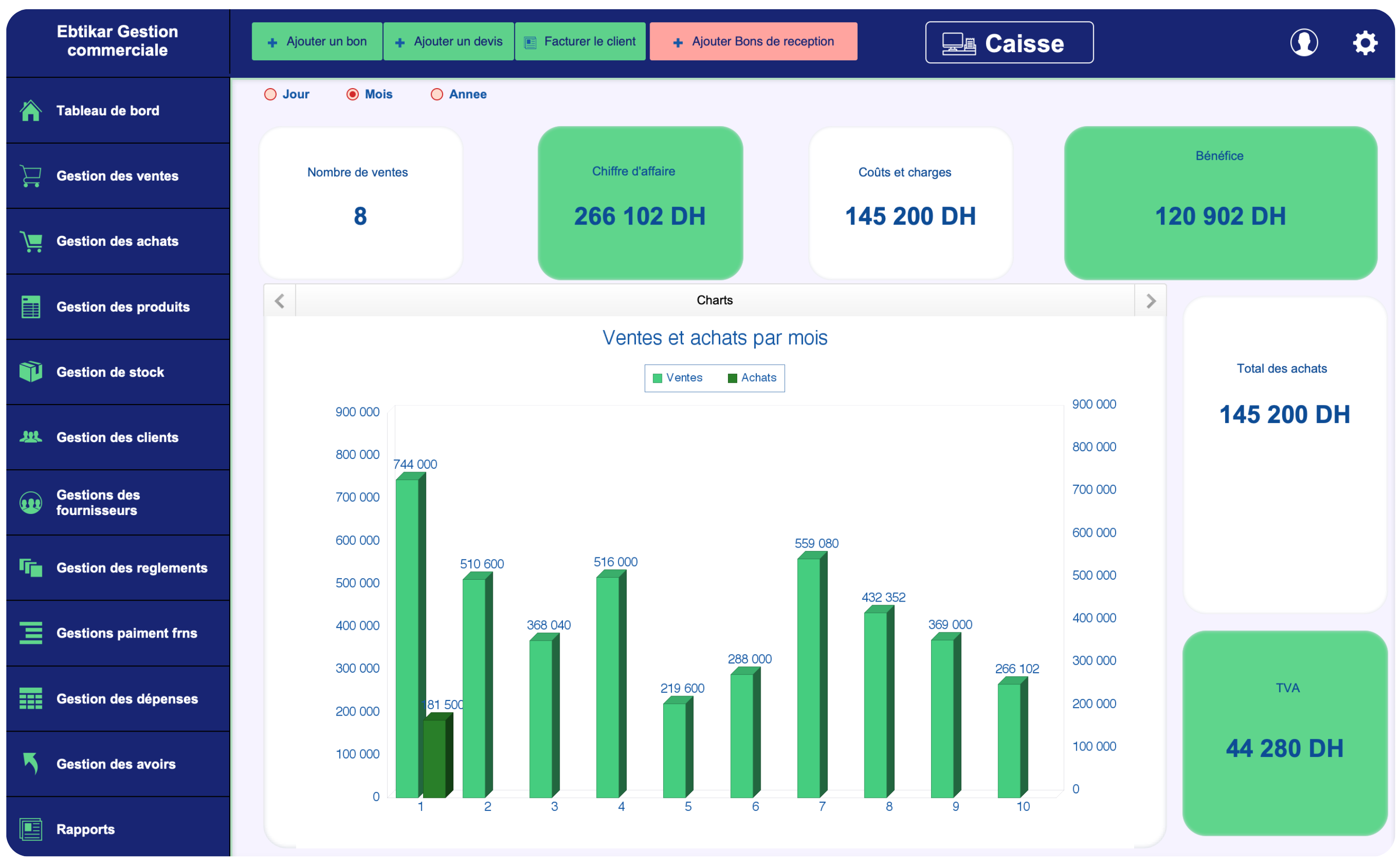Click the Facturer le client button

pyautogui.click(x=579, y=41)
